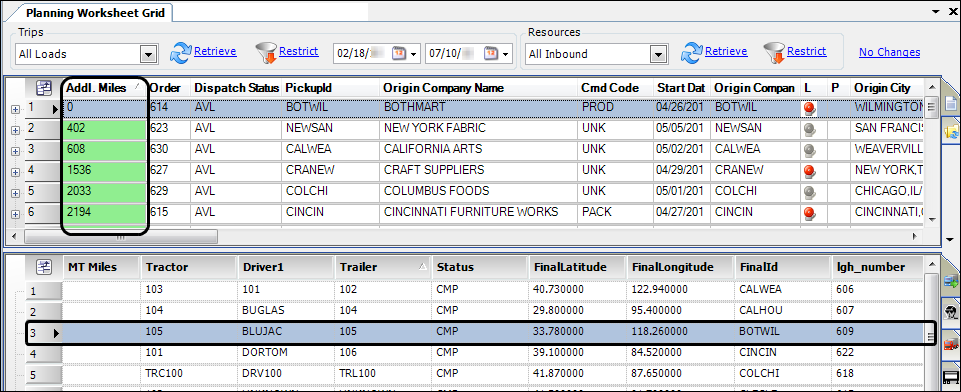Sort by Addl. Miles column header

point(105,88)
